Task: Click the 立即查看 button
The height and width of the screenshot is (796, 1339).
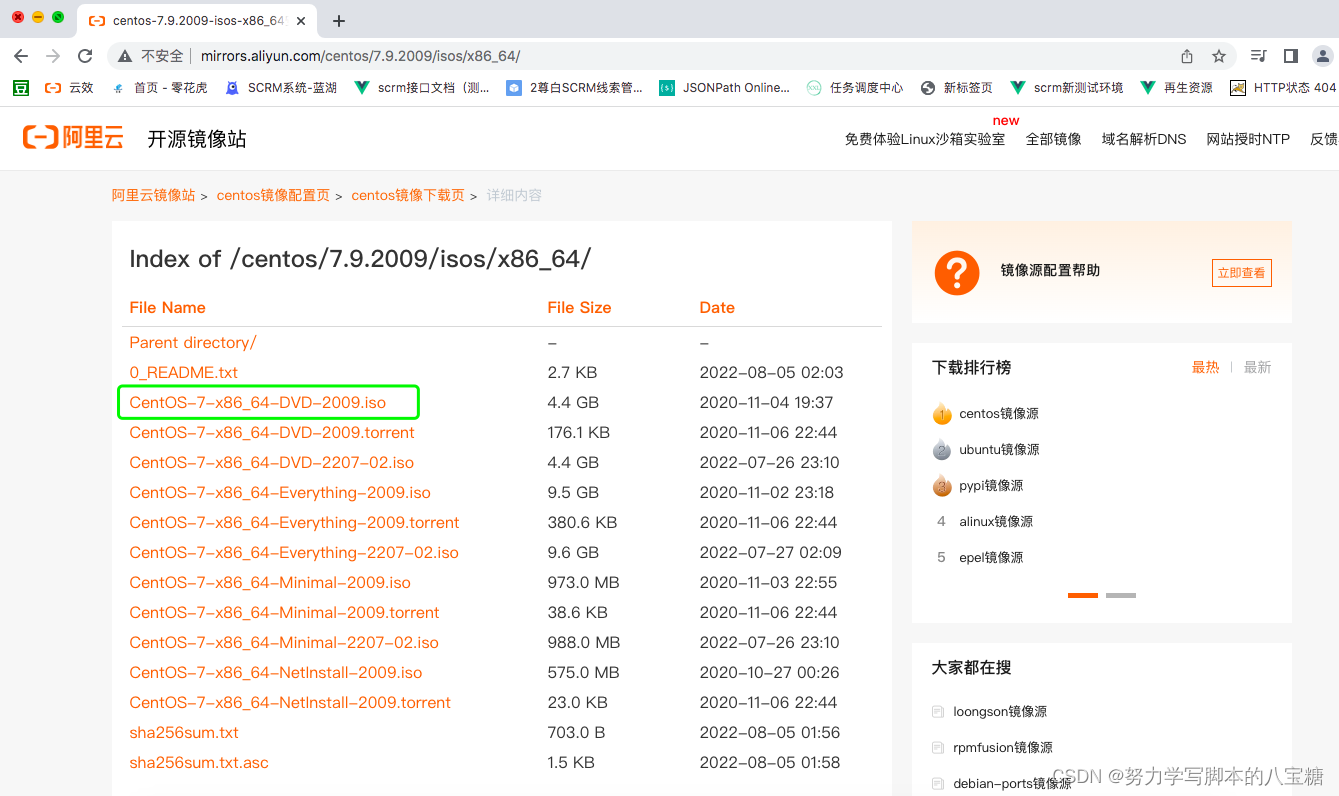Action: click(x=1241, y=272)
